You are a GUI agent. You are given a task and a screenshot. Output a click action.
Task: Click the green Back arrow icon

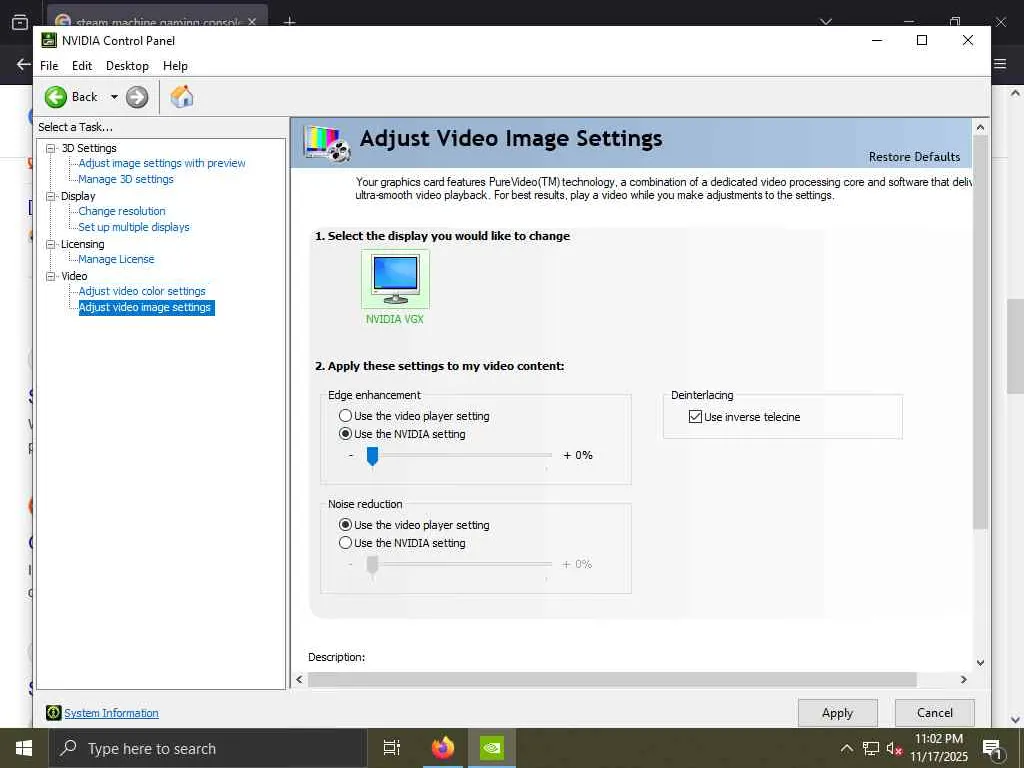pos(56,97)
